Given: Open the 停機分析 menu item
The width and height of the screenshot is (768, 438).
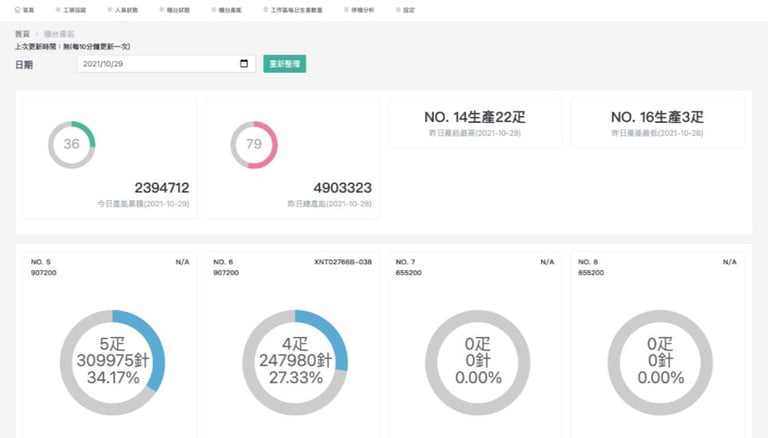Looking at the screenshot, I should [x=359, y=10].
